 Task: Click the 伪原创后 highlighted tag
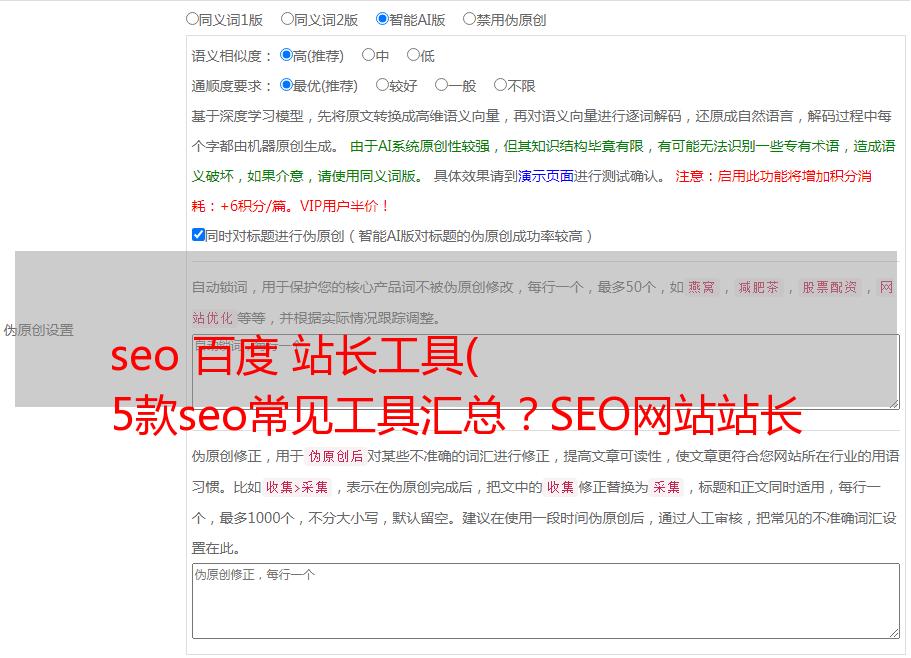(x=336, y=456)
